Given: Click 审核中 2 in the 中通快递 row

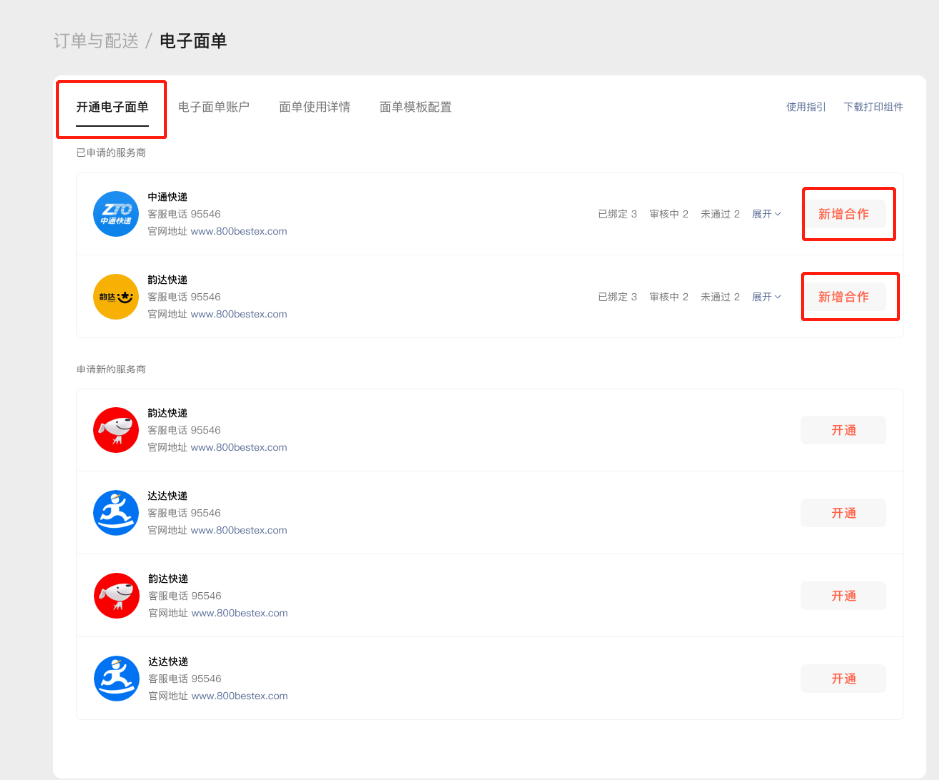Looking at the screenshot, I should click(x=669, y=214).
